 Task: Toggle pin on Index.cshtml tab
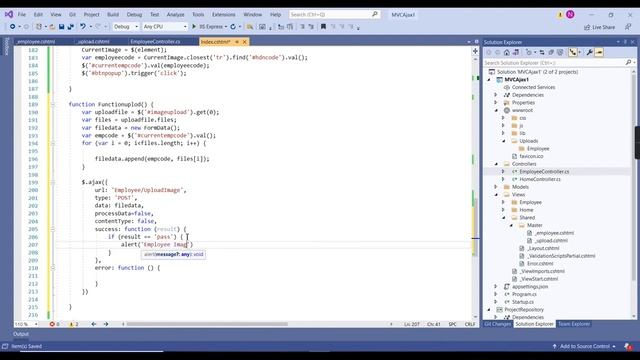pos(237,42)
